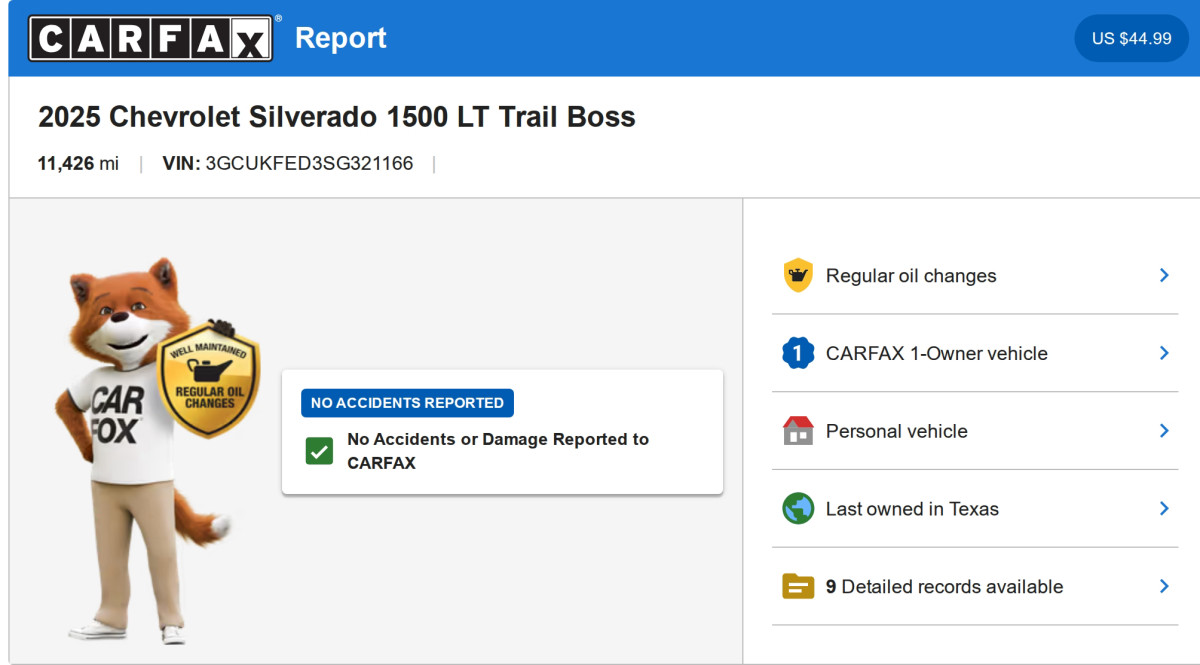The width and height of the screenshot is (1200, 665).
Task: Expand the Regular oil changes chevron
Action: click(1164, 275)
